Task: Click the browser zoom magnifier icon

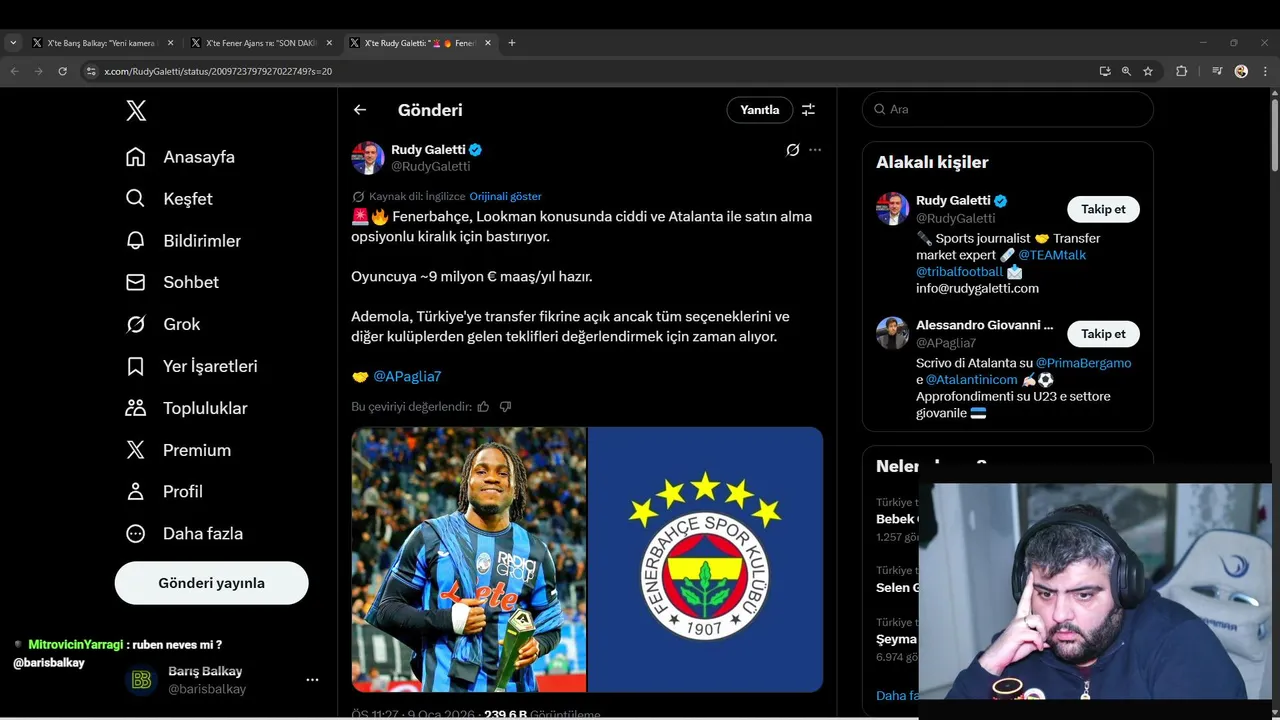Action: coord(1126,71)
